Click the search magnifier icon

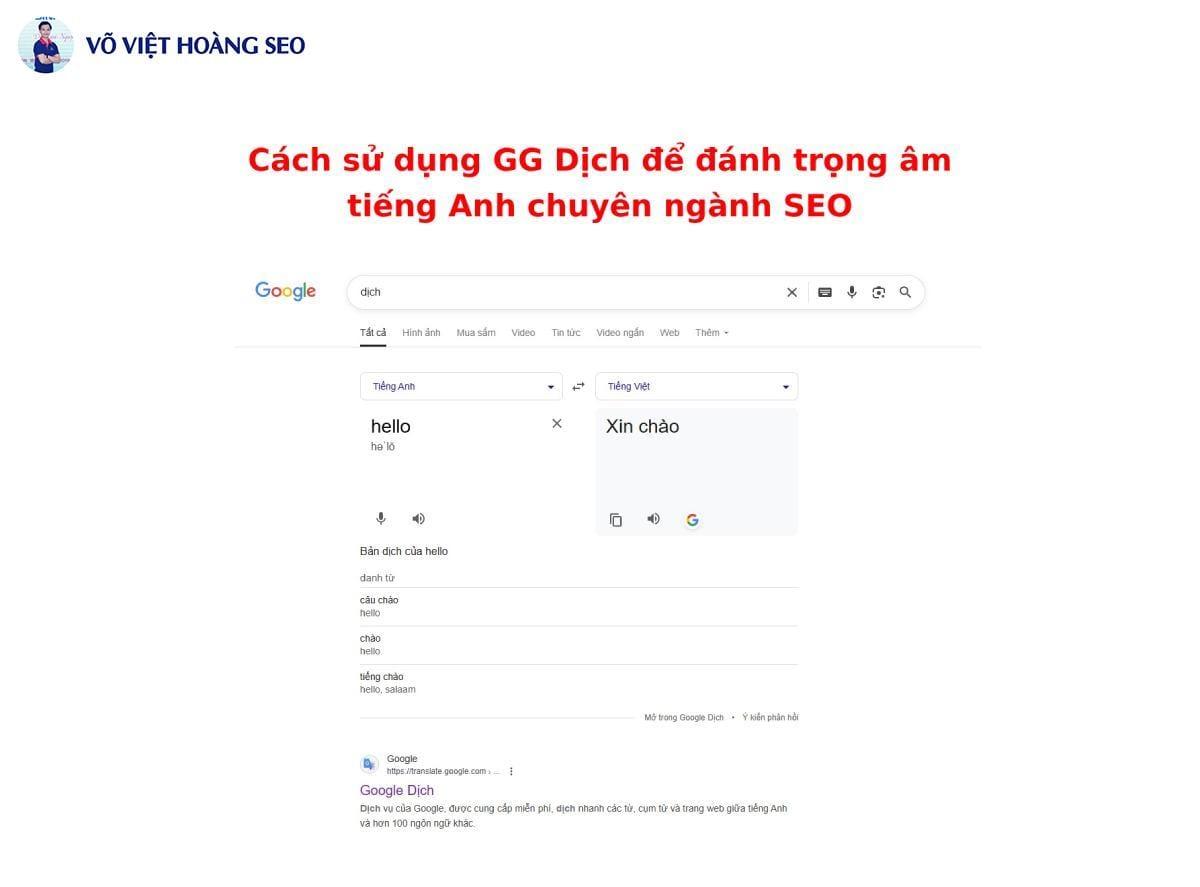[905, 292]
